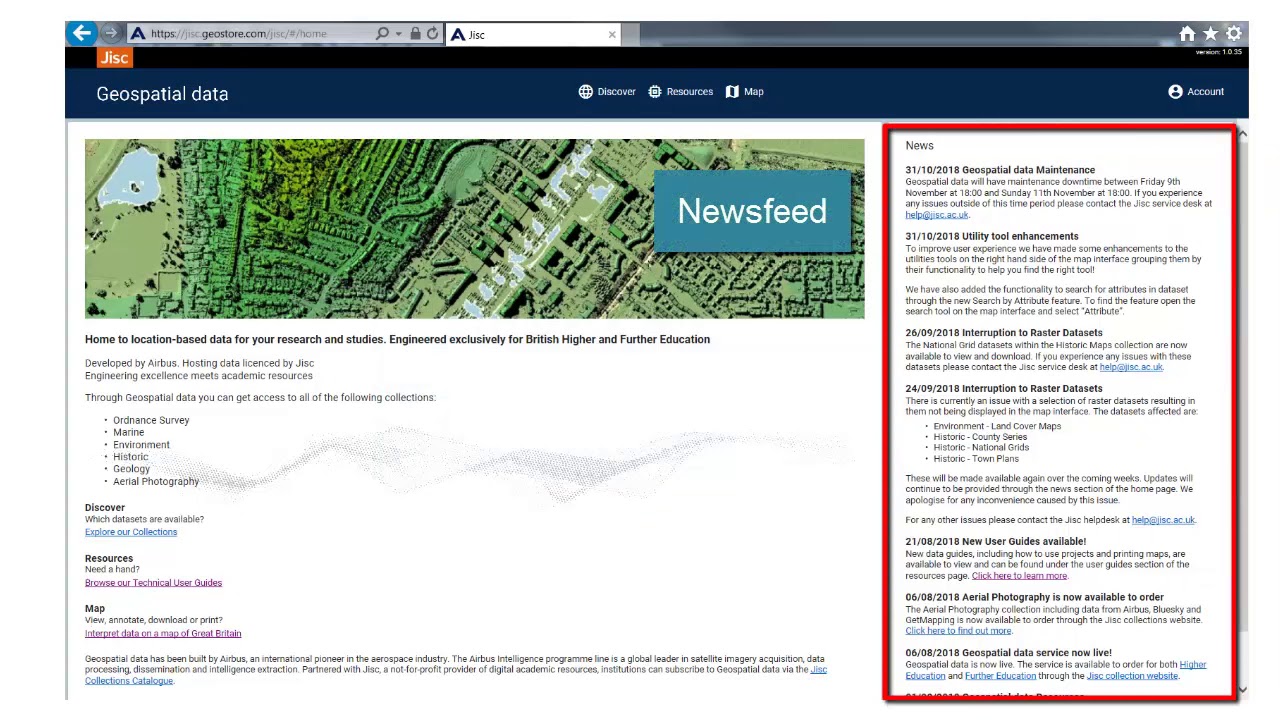Click help@jisc.ac.uk under Geospatial data Maintenance
The height and width of the screenshot is (720, 1280).
[x=936, y=215]
